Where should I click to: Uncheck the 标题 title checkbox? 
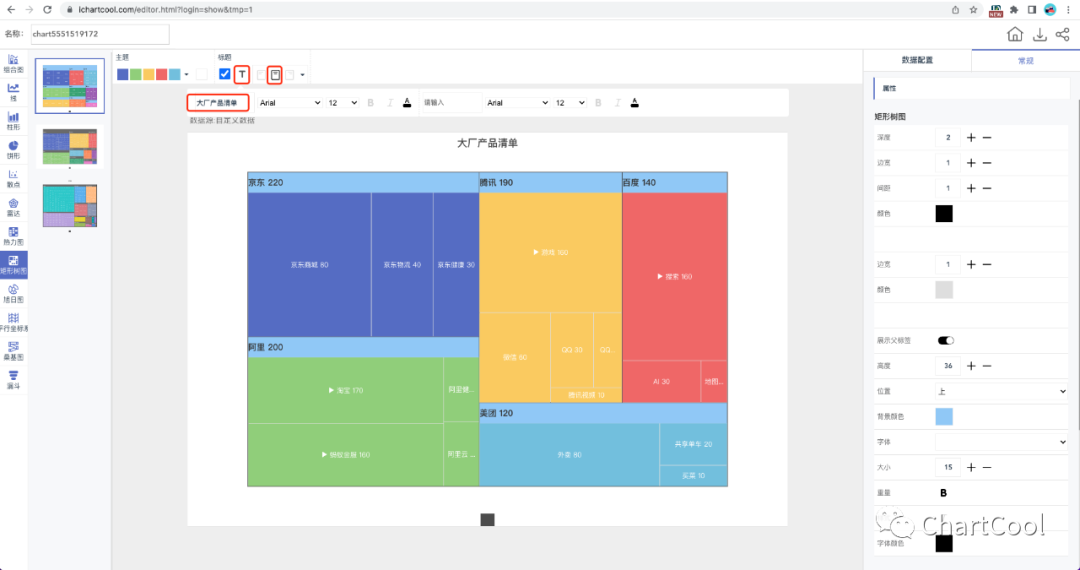point(225,74)
